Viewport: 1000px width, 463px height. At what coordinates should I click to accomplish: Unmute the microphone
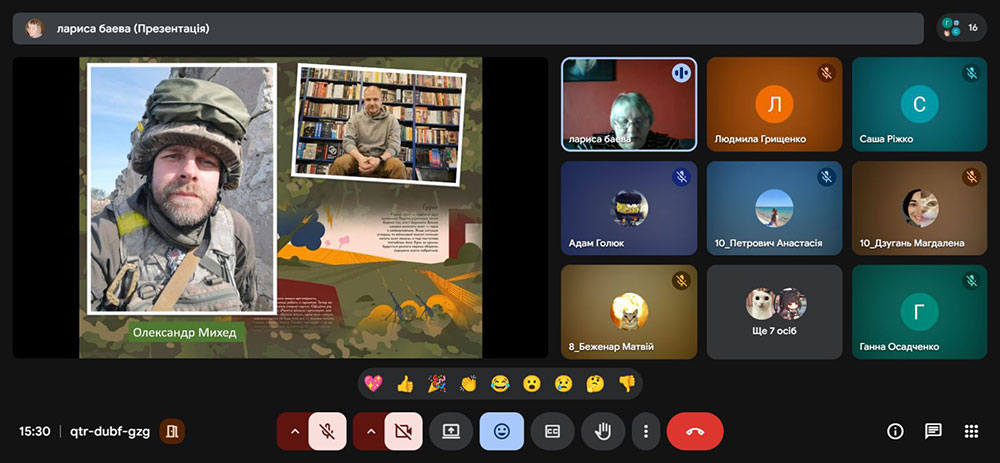point(327,431)
